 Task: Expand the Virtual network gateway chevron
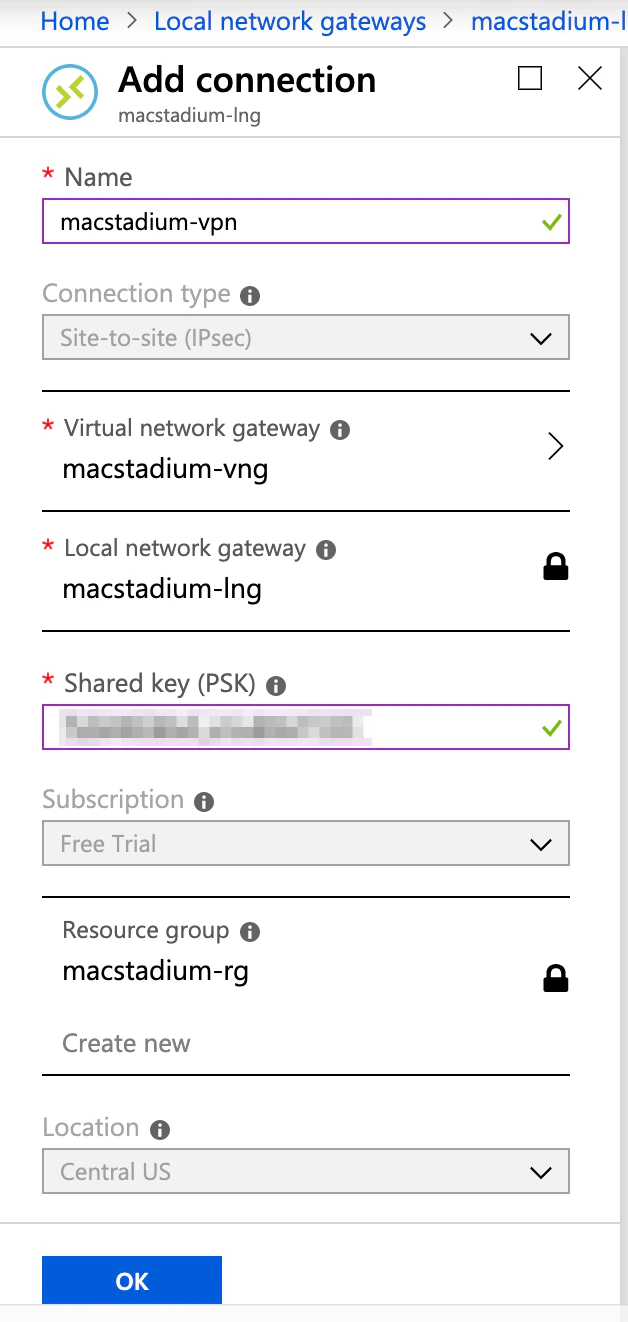pyautogui.click(x=556, y=446)
